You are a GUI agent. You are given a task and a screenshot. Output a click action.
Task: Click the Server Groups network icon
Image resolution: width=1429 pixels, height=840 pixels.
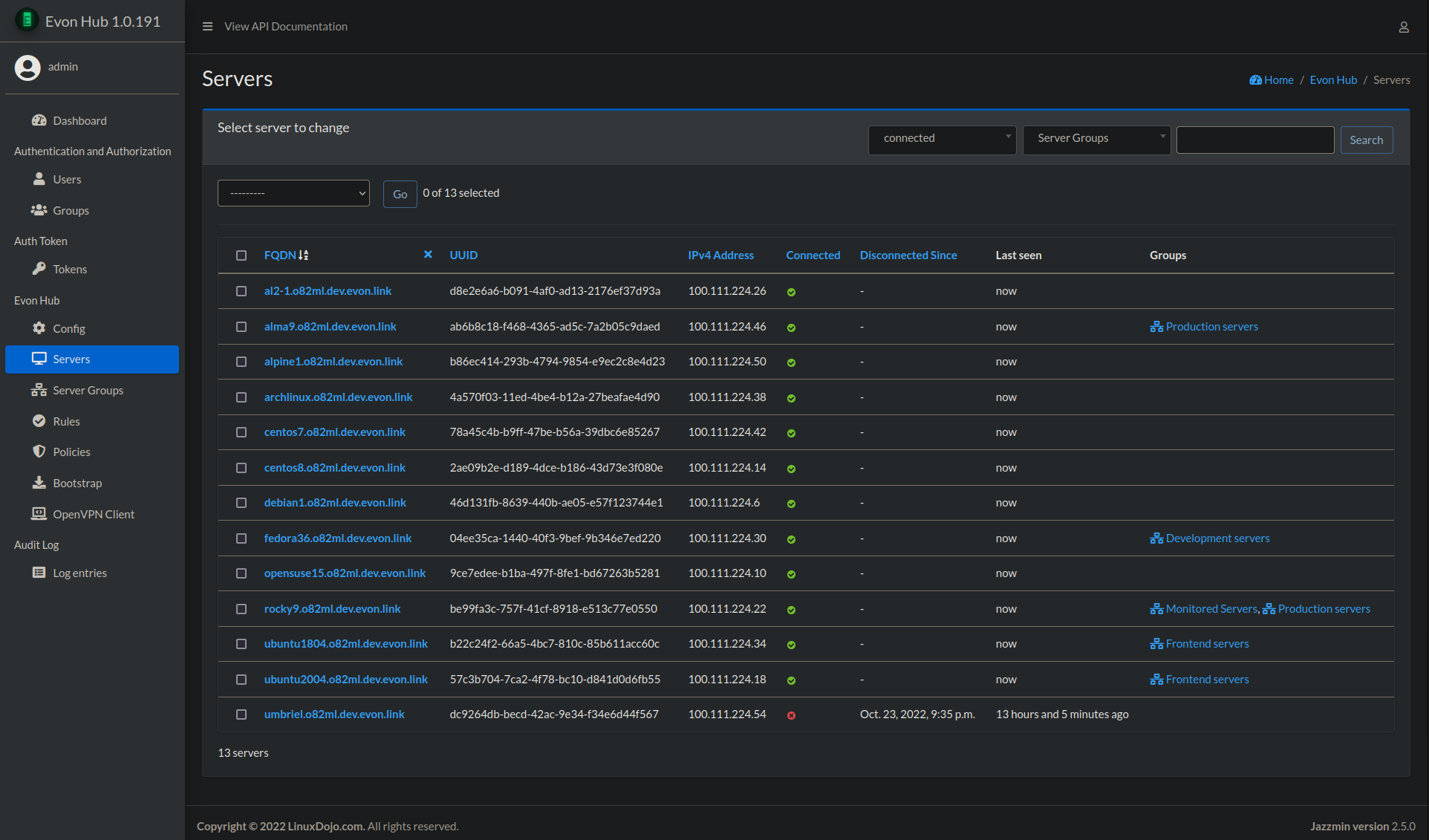click(x=39, y=390)
